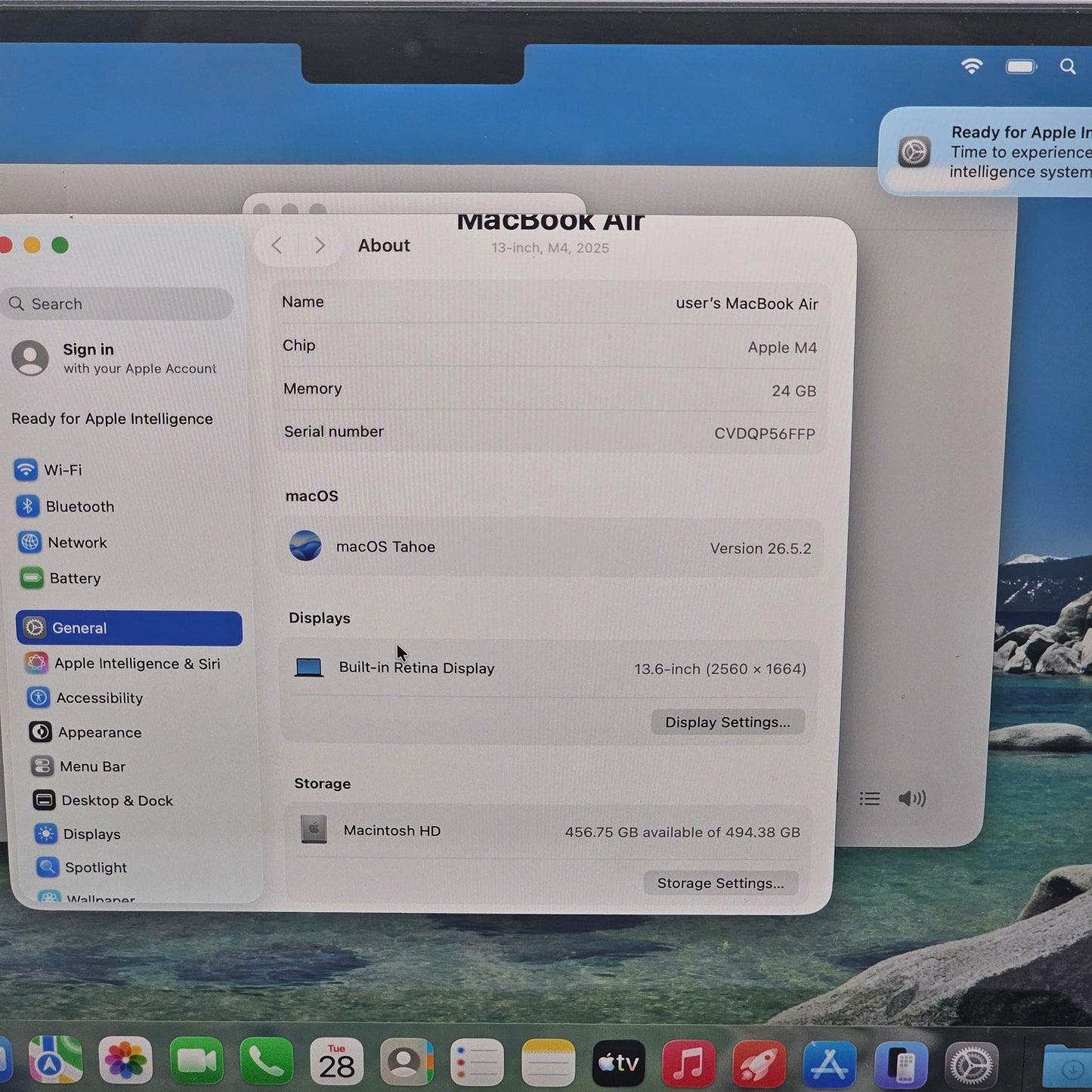Open Photos from the Dock
Screen dimensions: 1092x1092
125,1062
